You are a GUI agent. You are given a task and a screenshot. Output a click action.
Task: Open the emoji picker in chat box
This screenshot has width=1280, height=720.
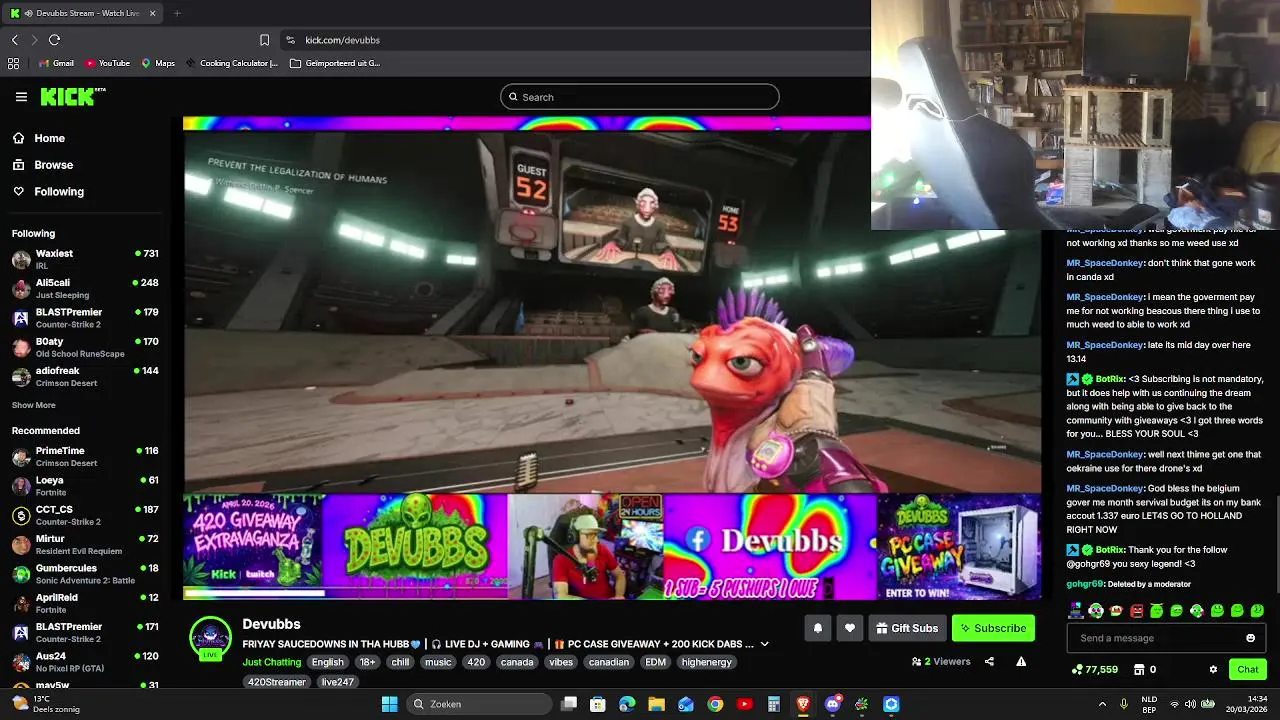1250,638
